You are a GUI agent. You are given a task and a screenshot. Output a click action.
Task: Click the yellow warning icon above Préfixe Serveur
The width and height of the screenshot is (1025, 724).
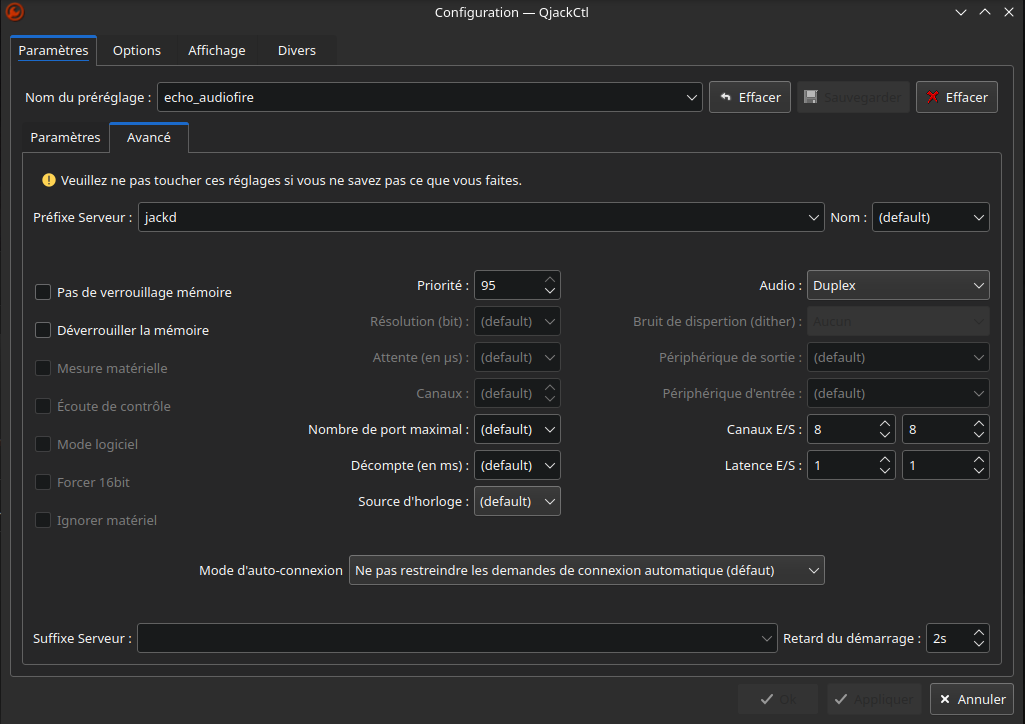(x=48, y=181)
